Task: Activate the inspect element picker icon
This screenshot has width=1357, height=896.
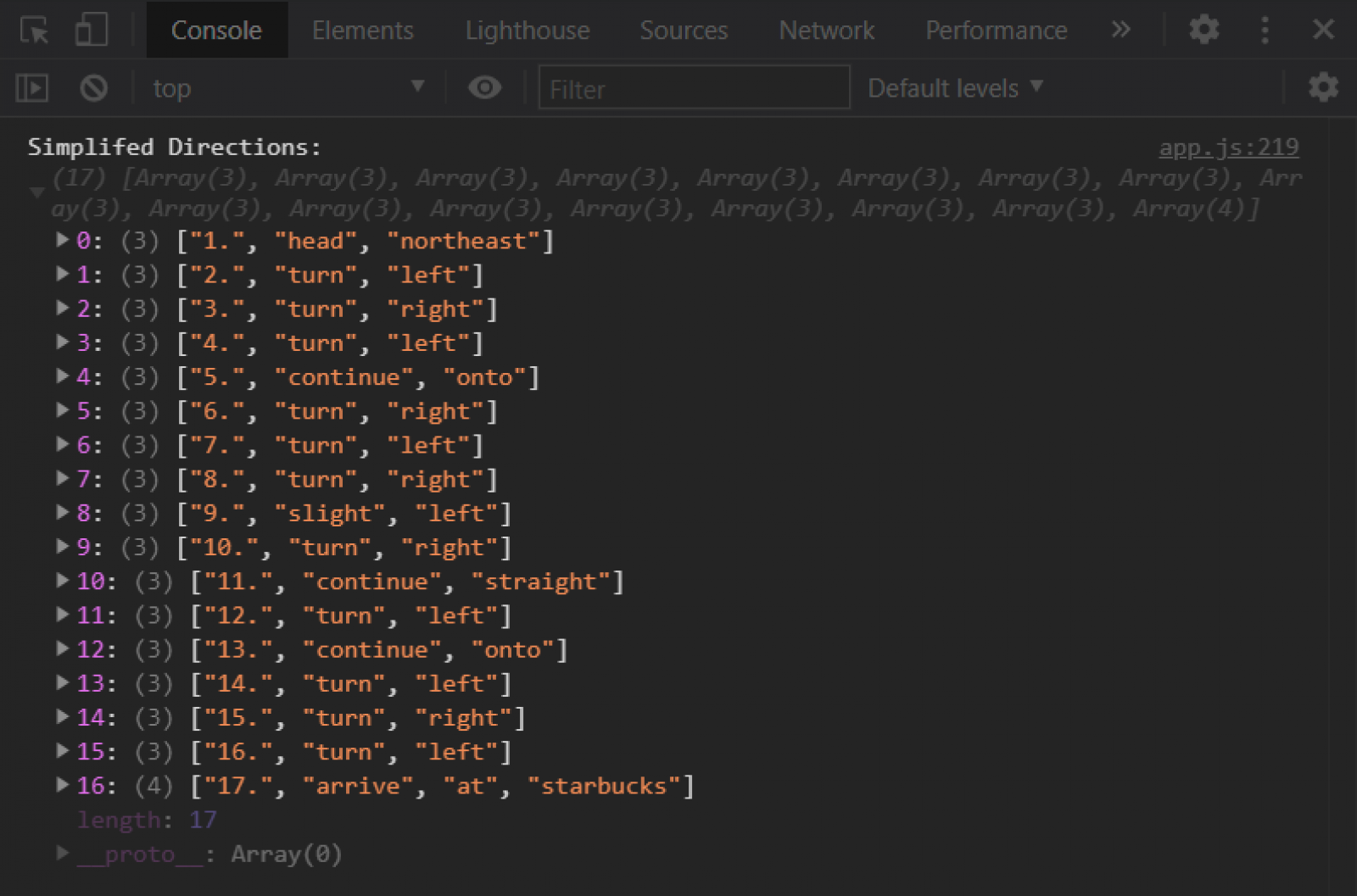Action: (34, 31)
